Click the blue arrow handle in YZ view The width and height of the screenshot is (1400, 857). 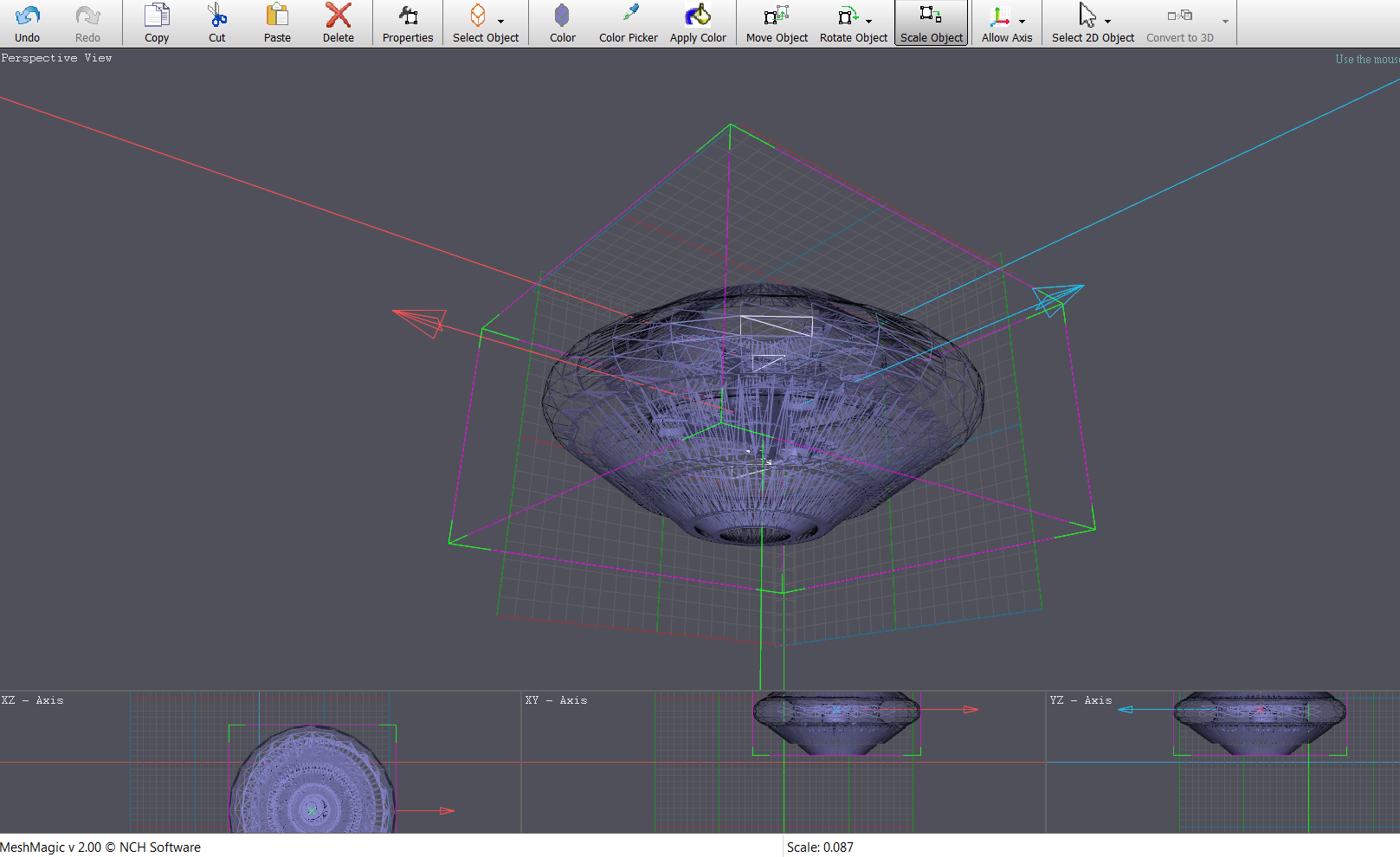tap(1126, 710)
